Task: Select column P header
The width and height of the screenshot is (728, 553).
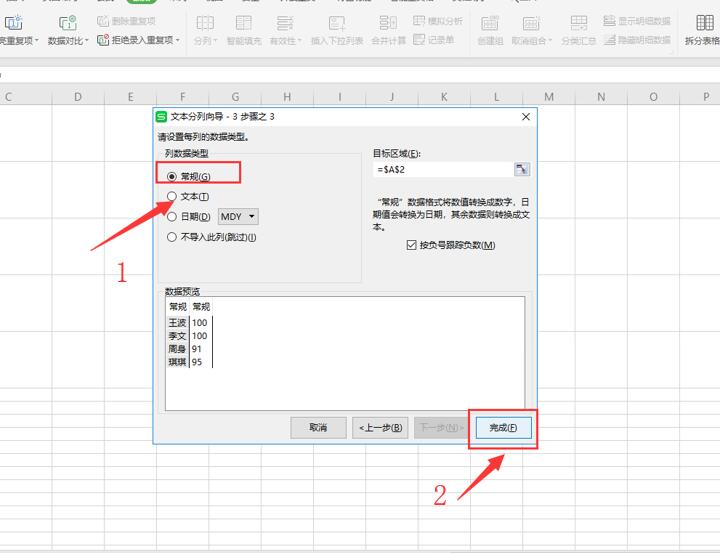Action: (x=701, y=97)
